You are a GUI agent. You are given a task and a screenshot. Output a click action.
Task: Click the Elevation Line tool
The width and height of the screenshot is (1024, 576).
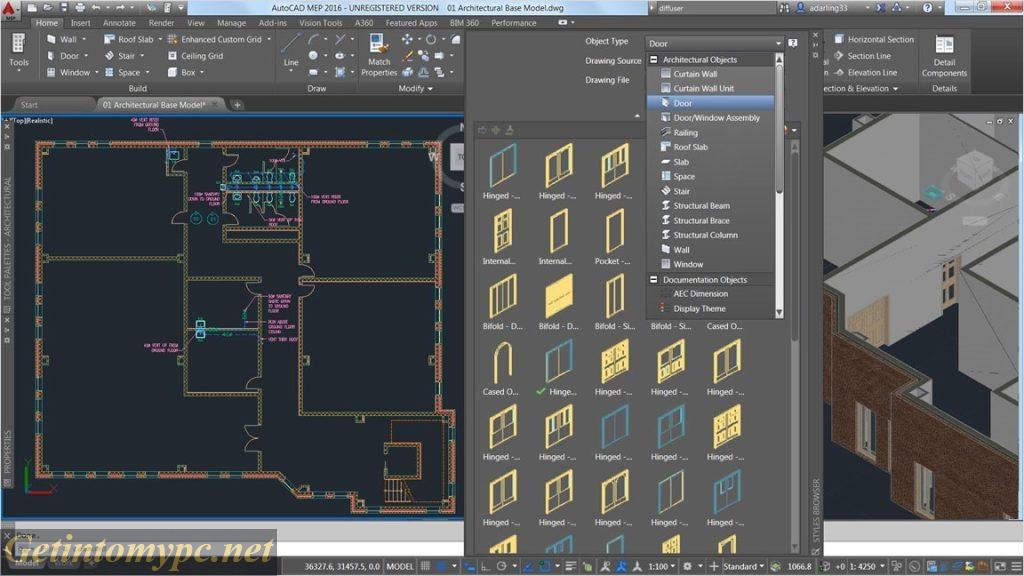(865, 72)
